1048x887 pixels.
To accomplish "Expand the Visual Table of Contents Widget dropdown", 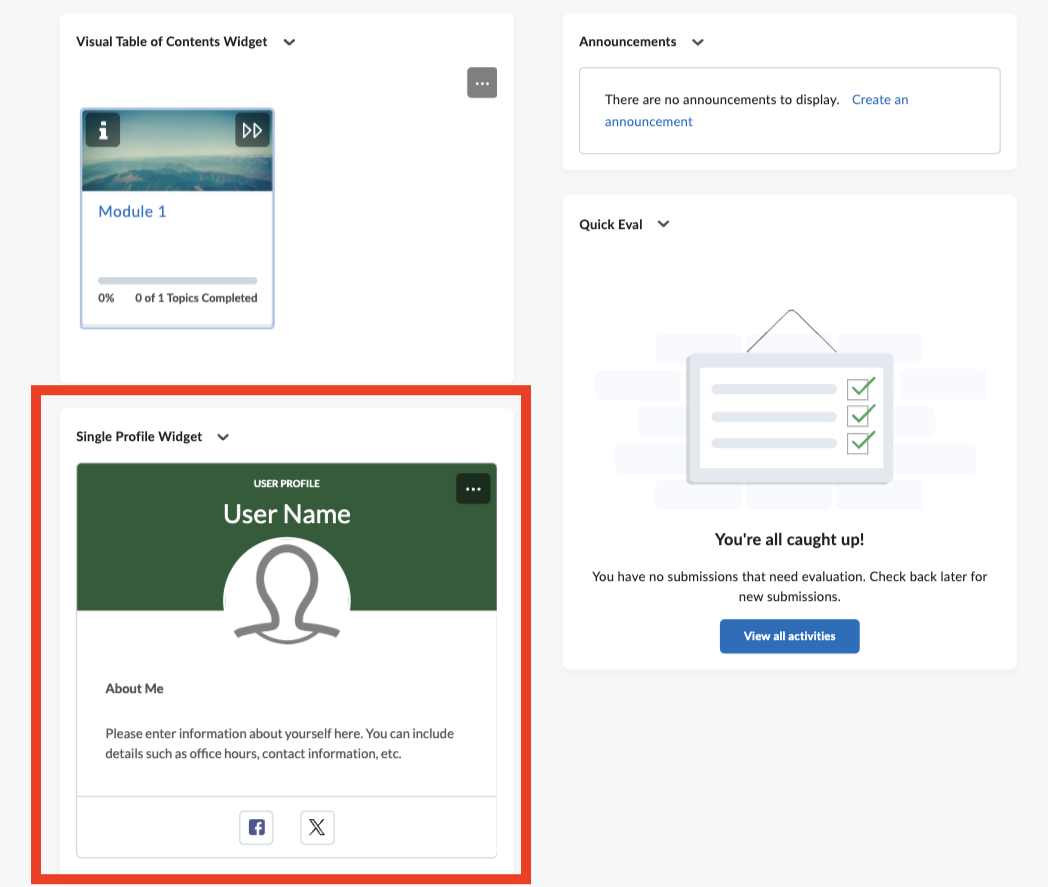I will (289, 42).
